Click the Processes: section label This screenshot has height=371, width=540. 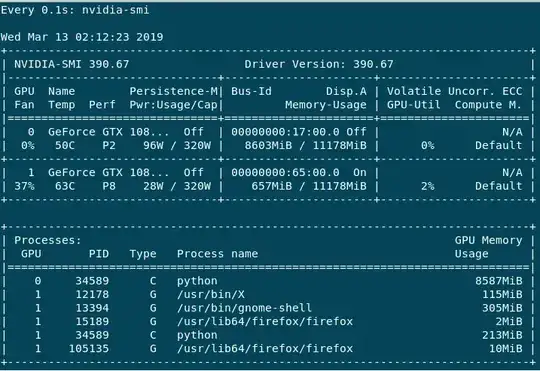[48, 240]
